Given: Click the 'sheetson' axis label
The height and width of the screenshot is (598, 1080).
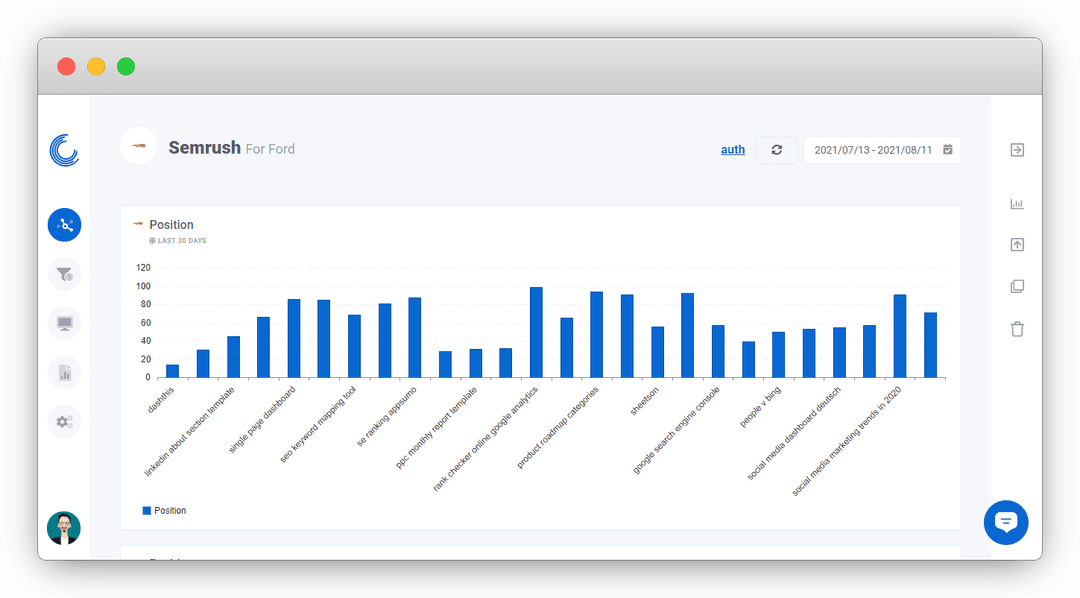Looking at the screenshot, I should 645,401.
